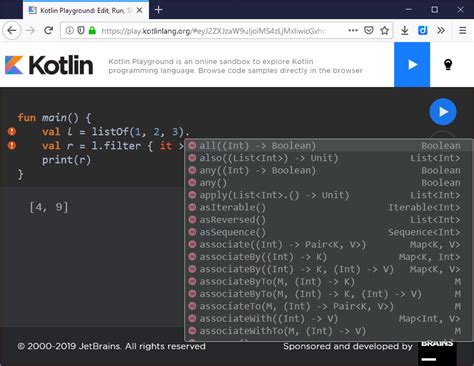Open a new browser tab
Screen dimensions: 474x366
click(159, 10)
